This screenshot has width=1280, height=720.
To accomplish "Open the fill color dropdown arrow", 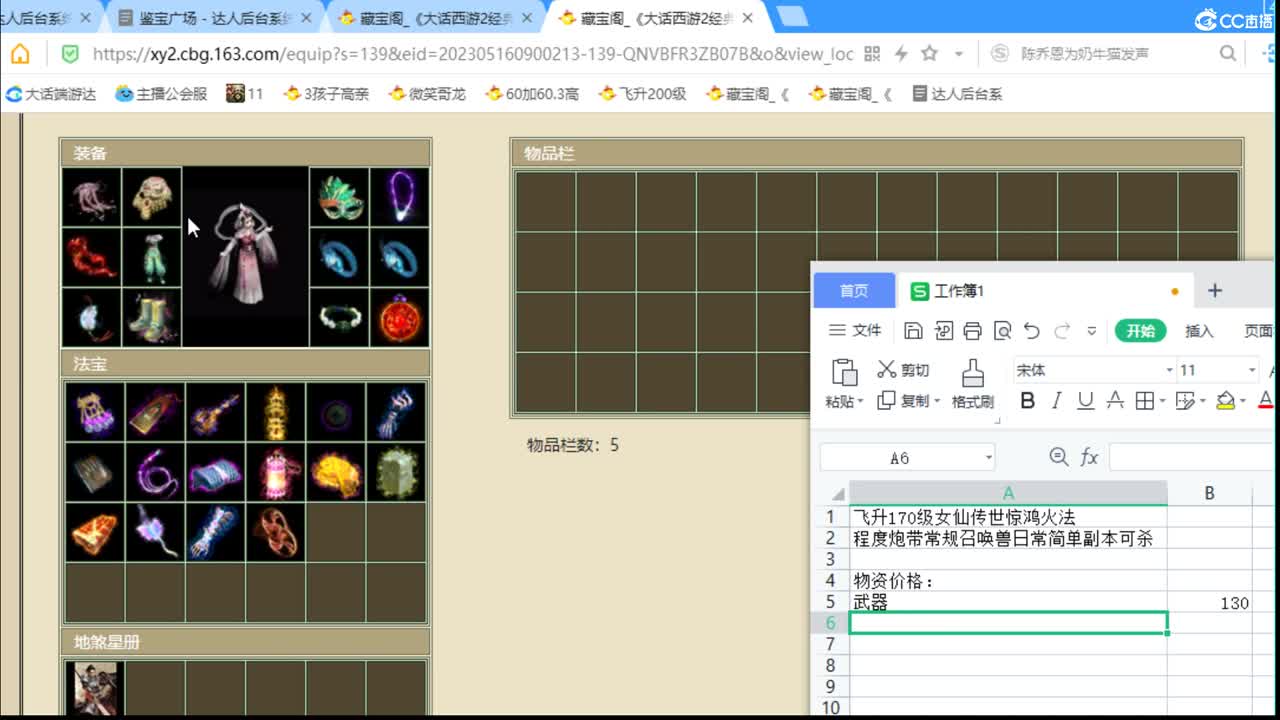I will (x=1242, y=401).
